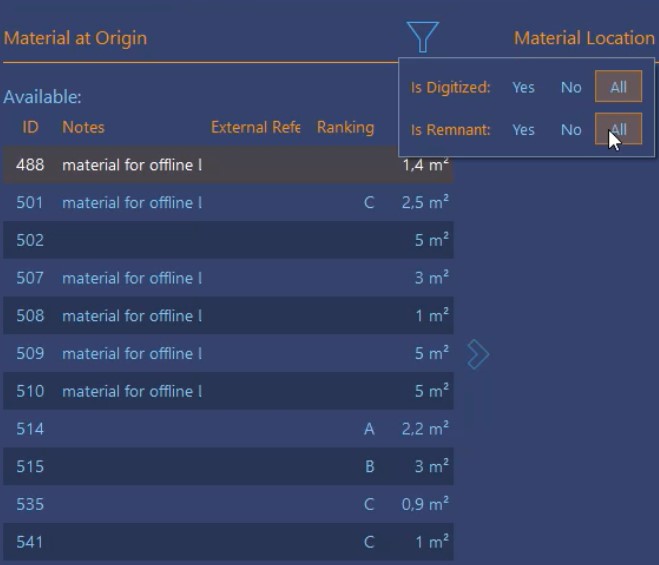Select material row with ID 508

coord(228,315)
